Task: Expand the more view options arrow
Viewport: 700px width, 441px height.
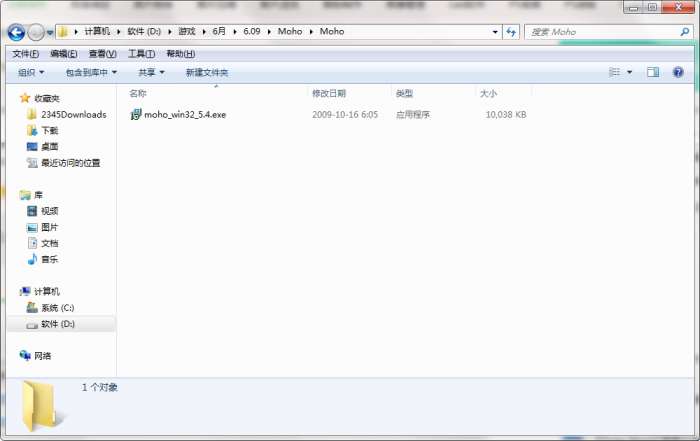Action: point(629,72)
